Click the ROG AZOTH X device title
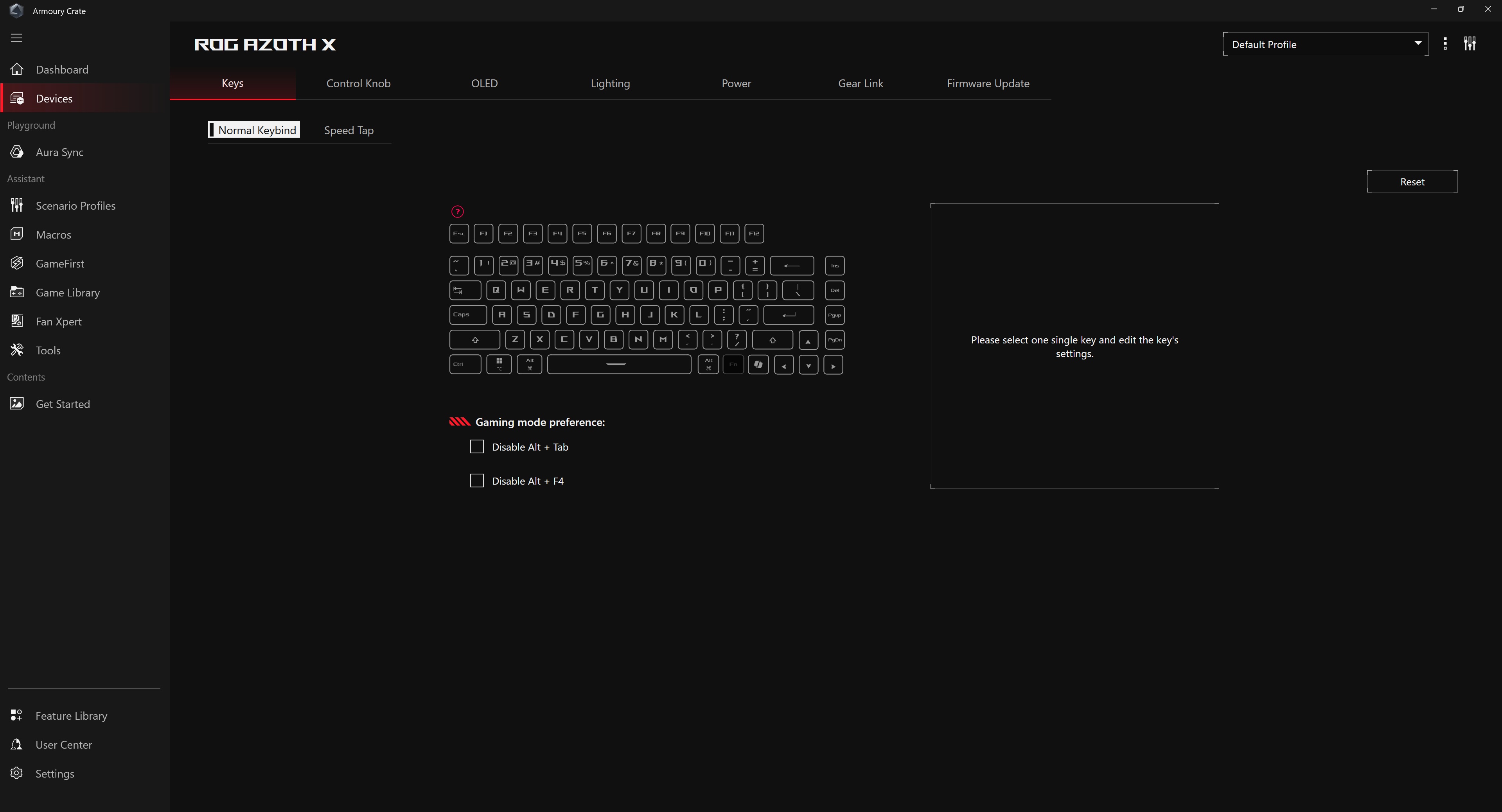Image resolution: width=1502 pixels, height=812 pixels. [265, 45]
